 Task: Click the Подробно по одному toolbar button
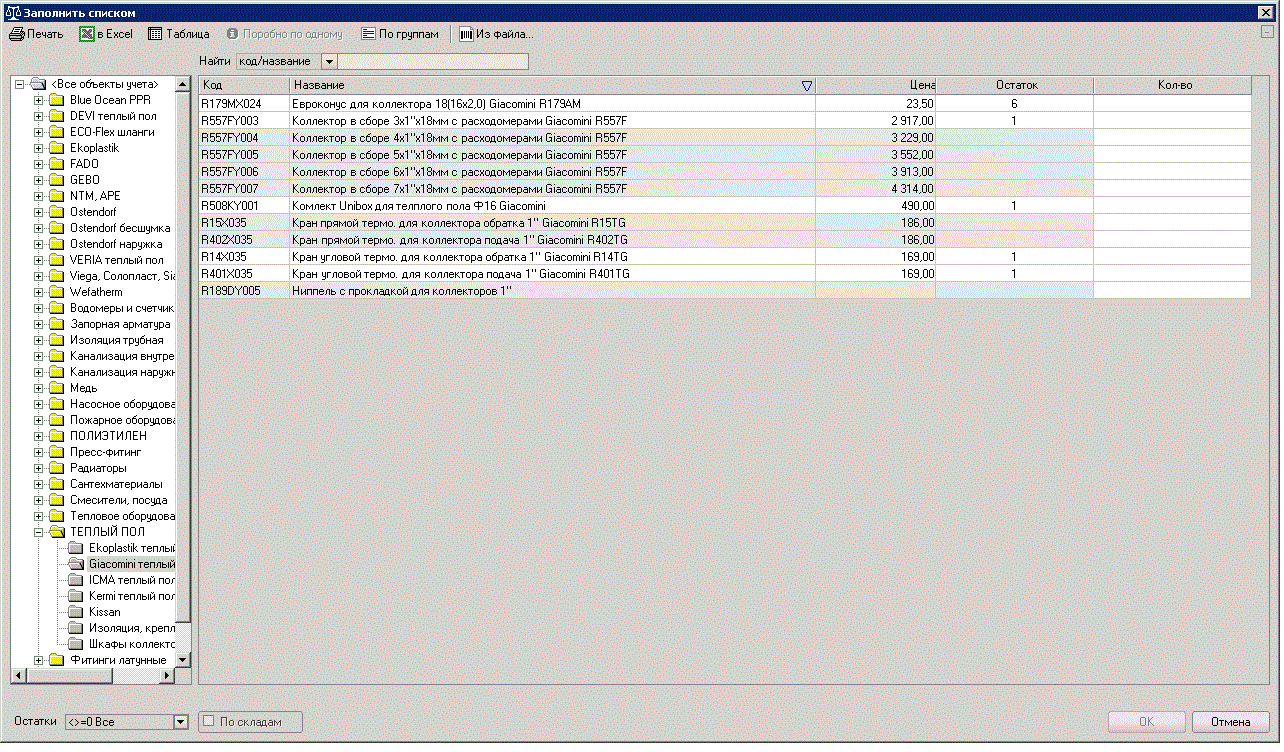coord(285,34)
